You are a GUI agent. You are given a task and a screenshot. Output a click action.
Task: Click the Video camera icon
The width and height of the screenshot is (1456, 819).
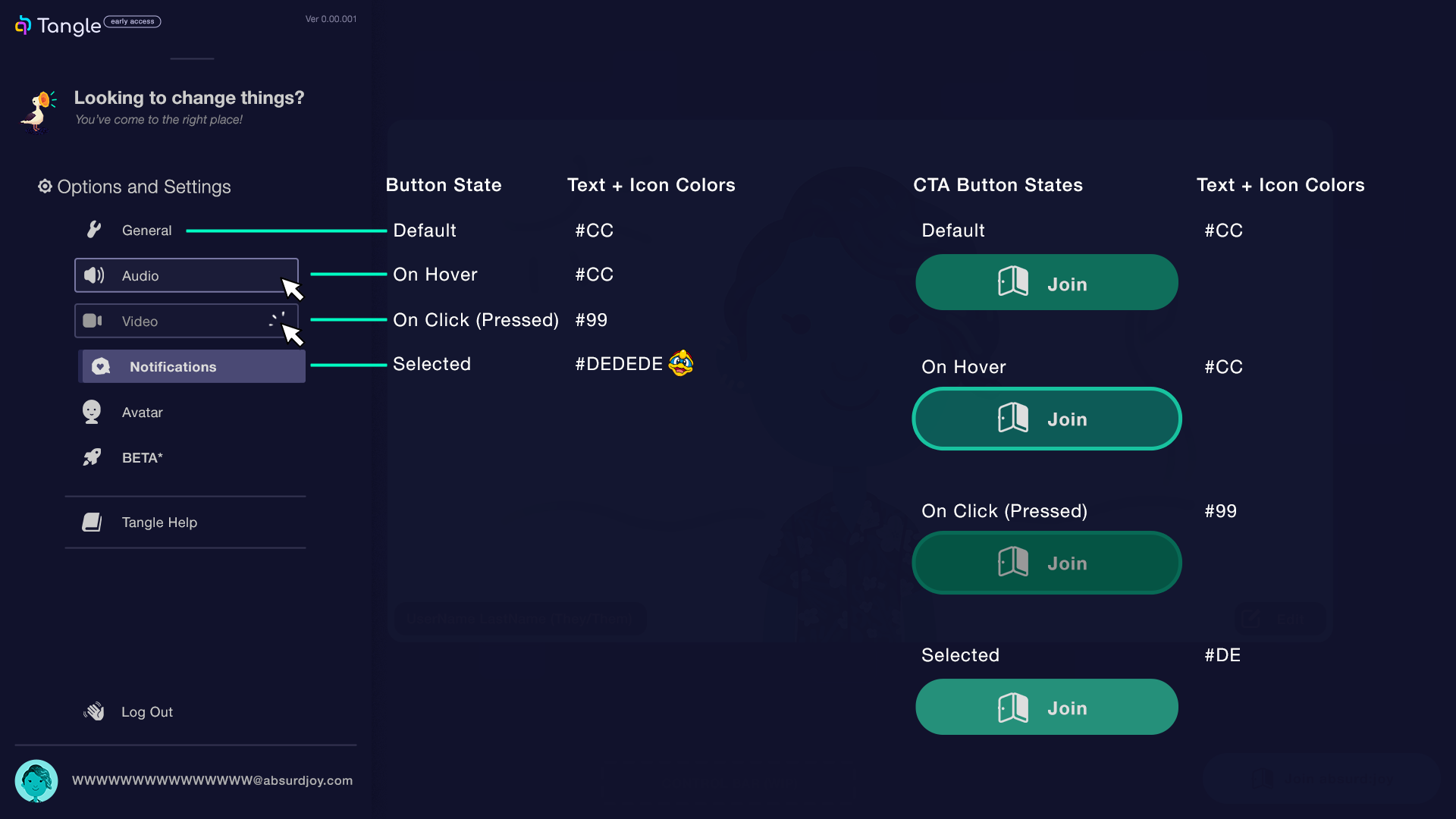point(93,321)
